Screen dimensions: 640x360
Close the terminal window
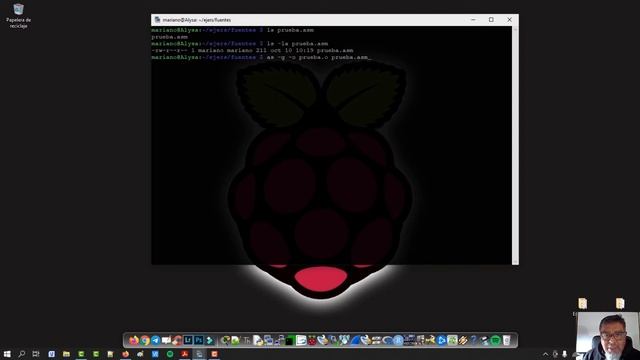[x=509, y=20]
